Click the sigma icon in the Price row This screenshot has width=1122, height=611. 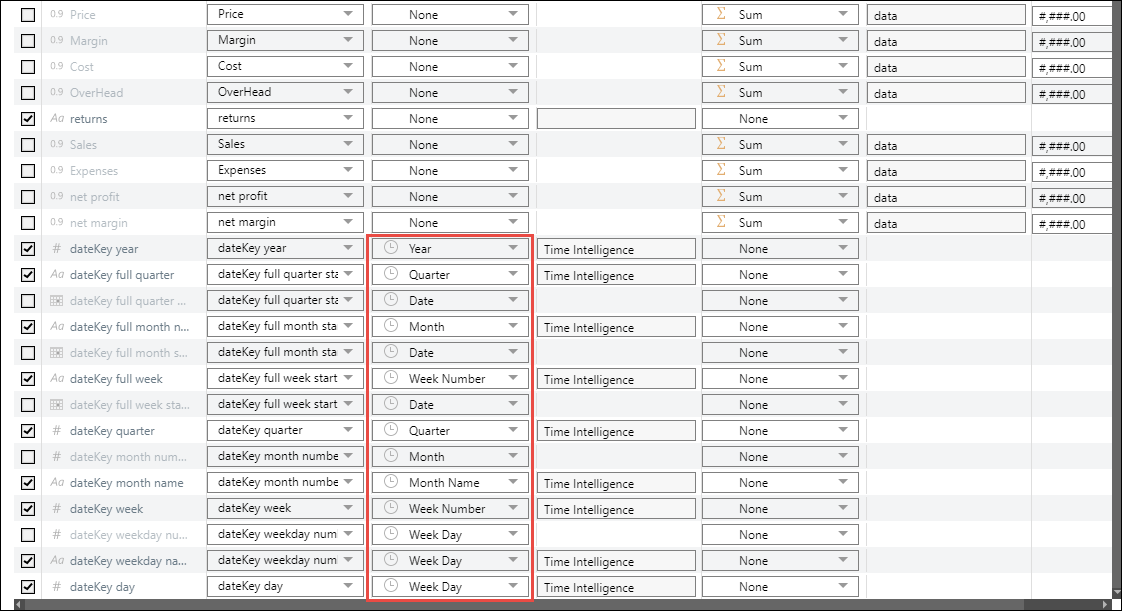click(720, 14)
